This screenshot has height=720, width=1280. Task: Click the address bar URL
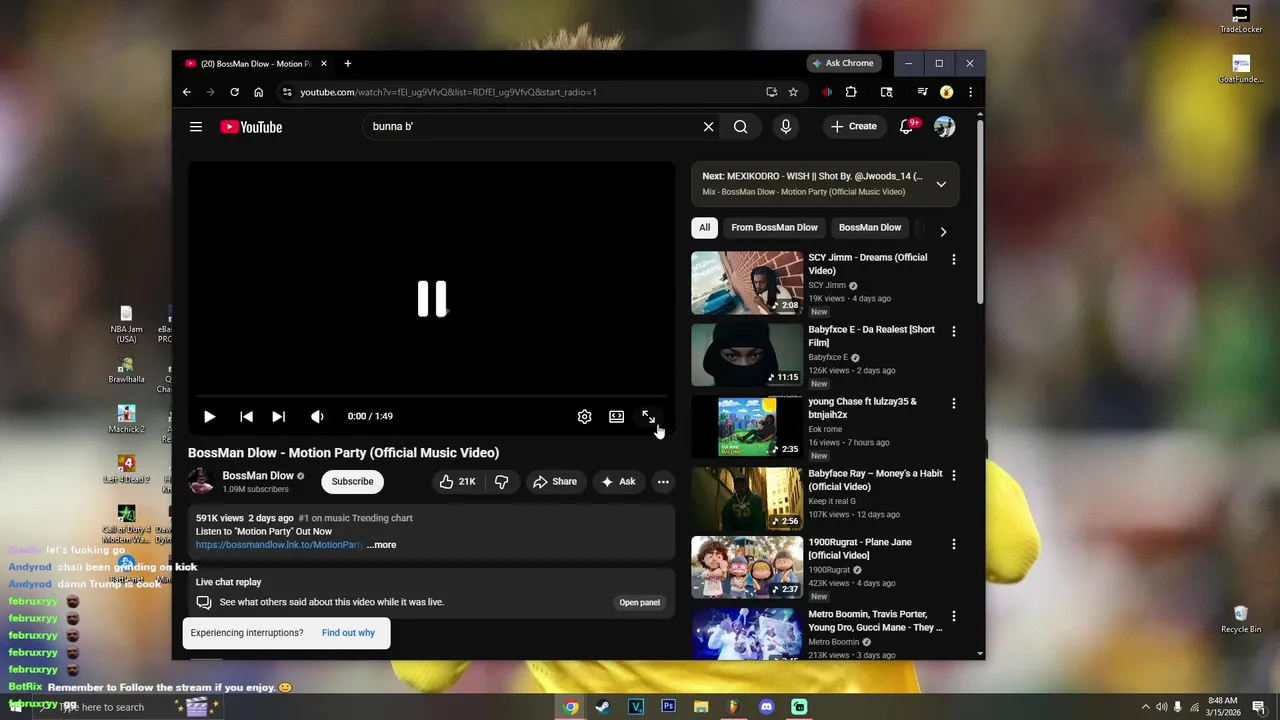click(448, 92)
